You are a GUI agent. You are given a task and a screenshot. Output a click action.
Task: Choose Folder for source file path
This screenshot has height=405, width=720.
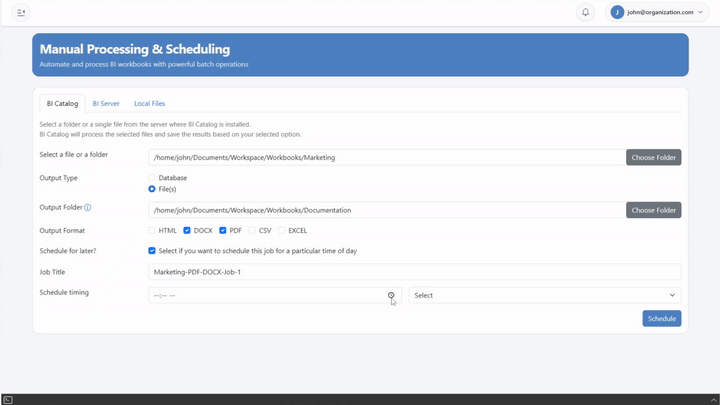[653, 158]
